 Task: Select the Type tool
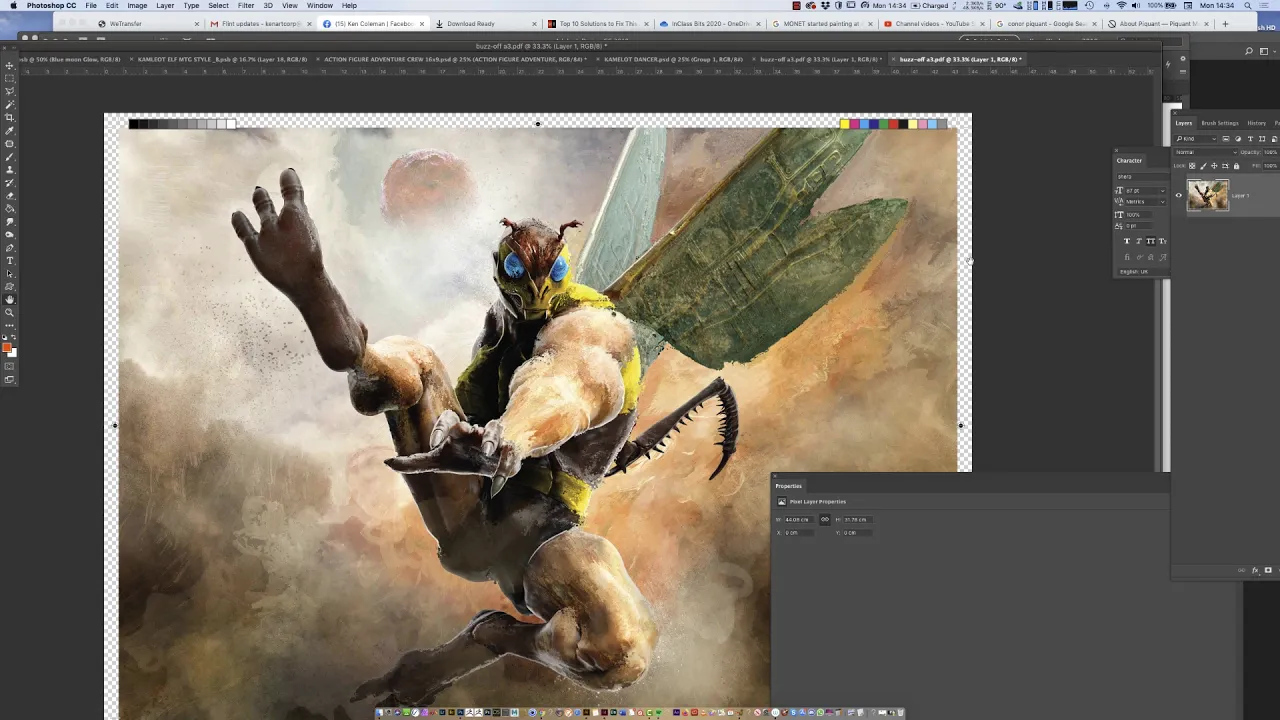(10, 260)
